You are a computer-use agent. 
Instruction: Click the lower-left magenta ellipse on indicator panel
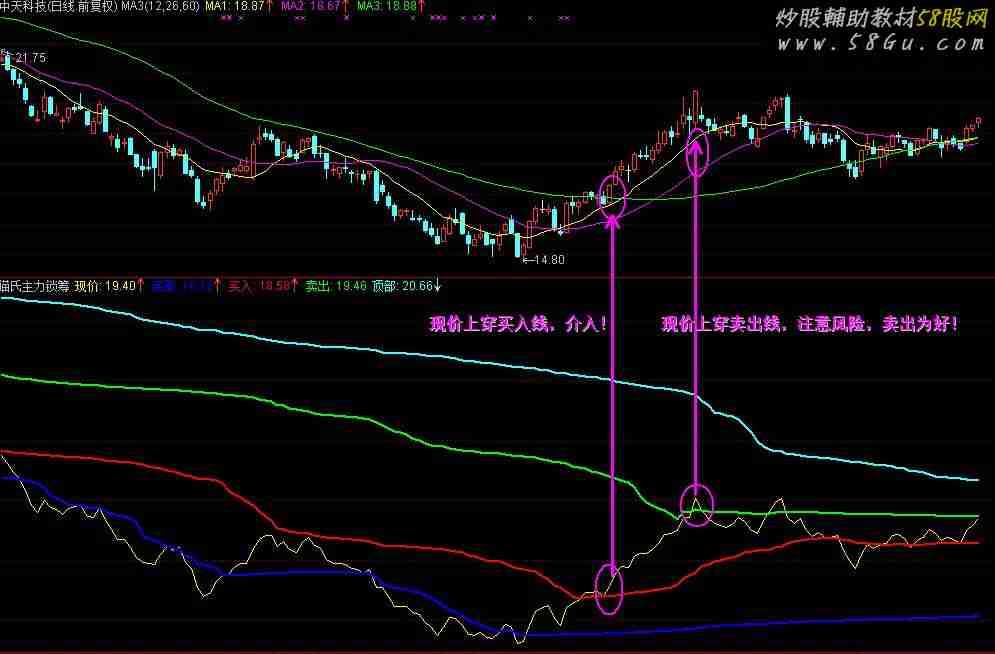608,587
